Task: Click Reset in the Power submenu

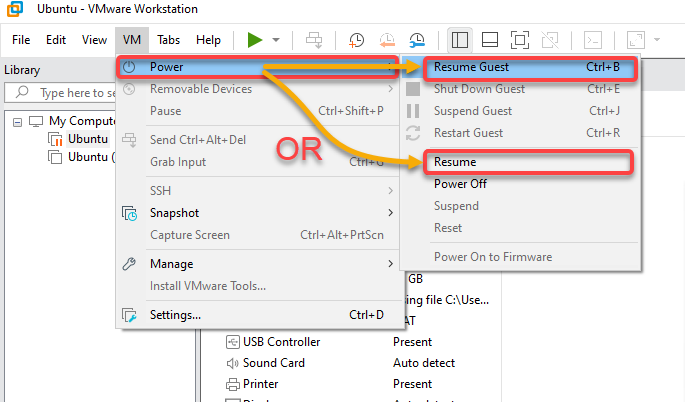Action: (521, 228)
